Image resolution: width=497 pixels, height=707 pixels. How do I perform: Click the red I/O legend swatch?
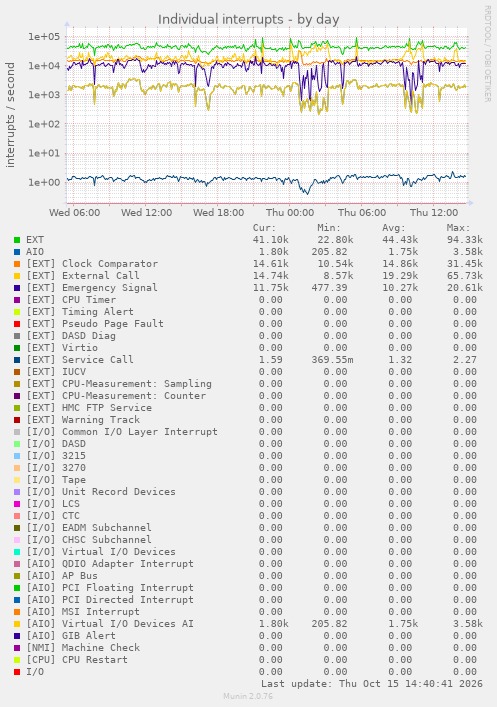17,672
